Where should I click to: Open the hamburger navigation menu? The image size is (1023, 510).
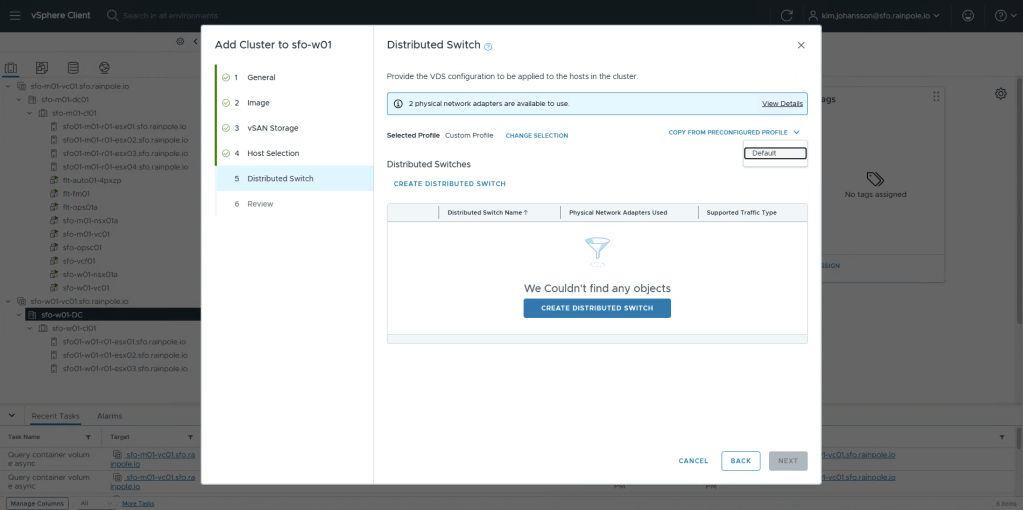click(14, 15)
